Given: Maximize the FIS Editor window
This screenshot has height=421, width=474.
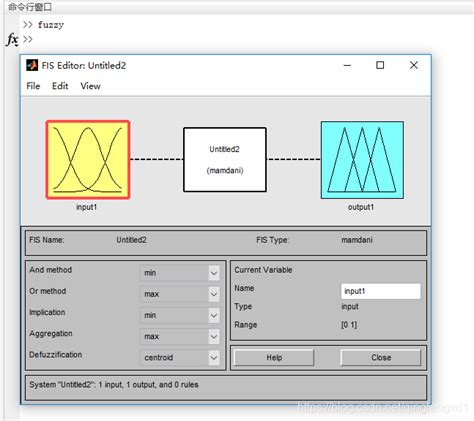Looking at the screenshot, I should (380, 65).
